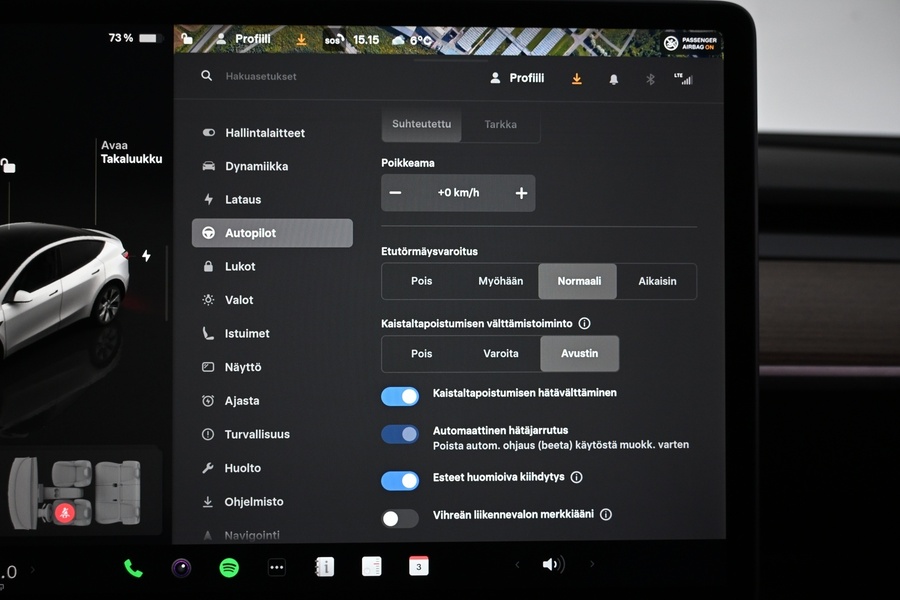Show info for Kaistaltapoistumisen välttämistoiminto
This screenshot has width=900, height=600.
(x=584, y=324)
